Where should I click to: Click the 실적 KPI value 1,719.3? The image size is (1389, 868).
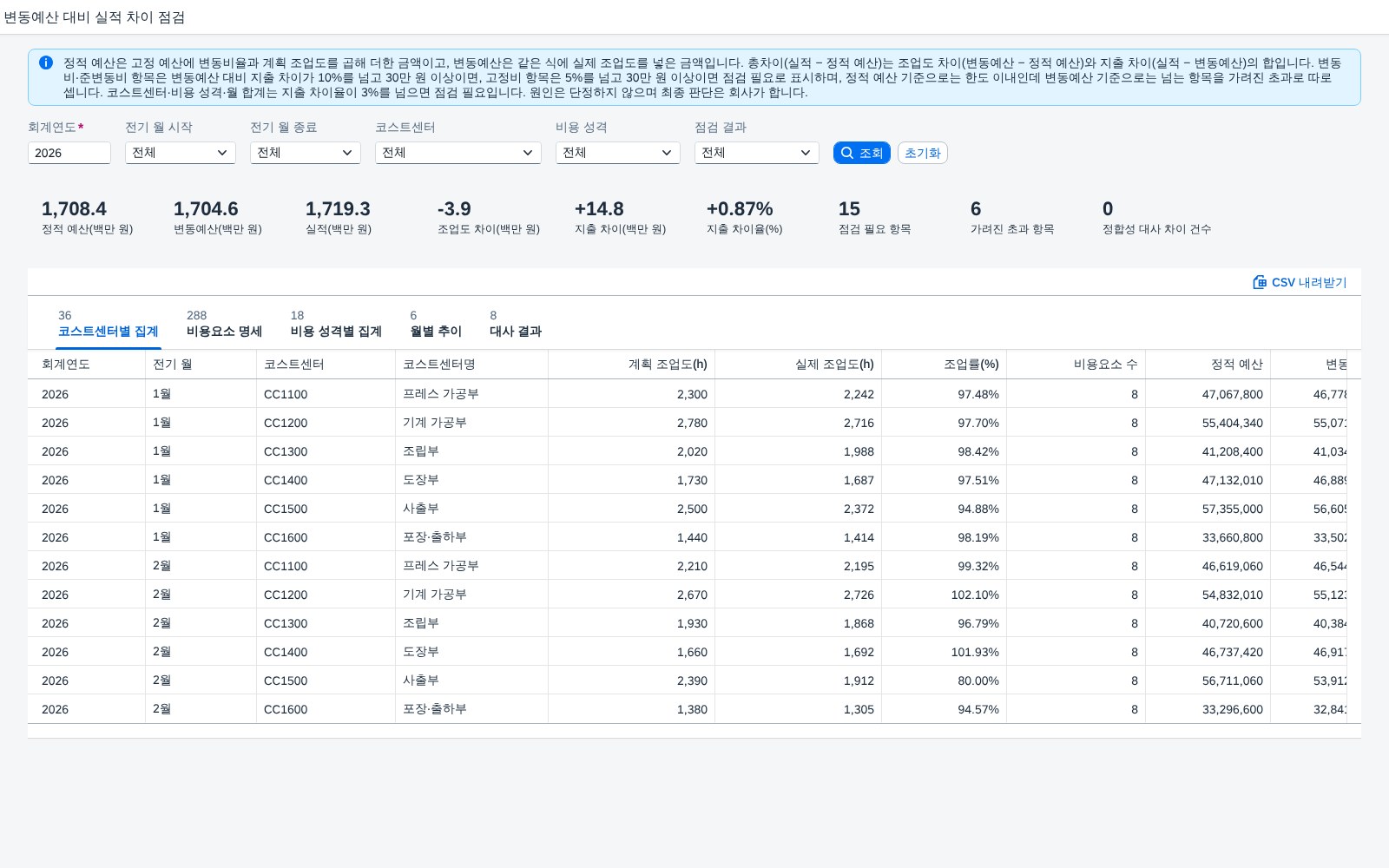(338, 209)
